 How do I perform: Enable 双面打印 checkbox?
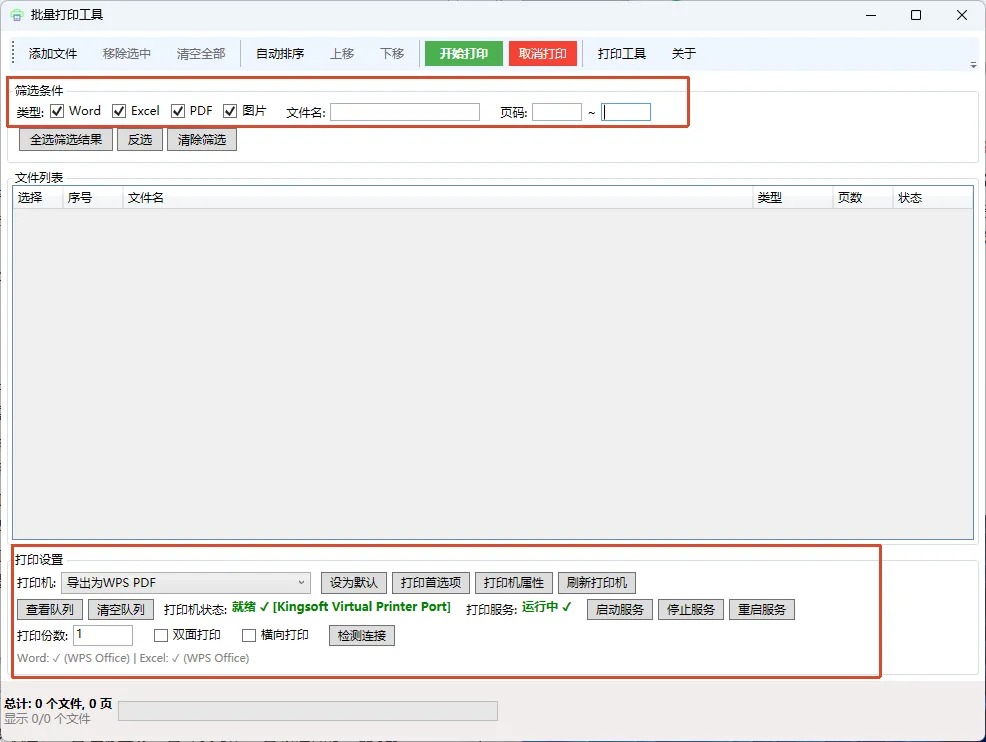161,635
